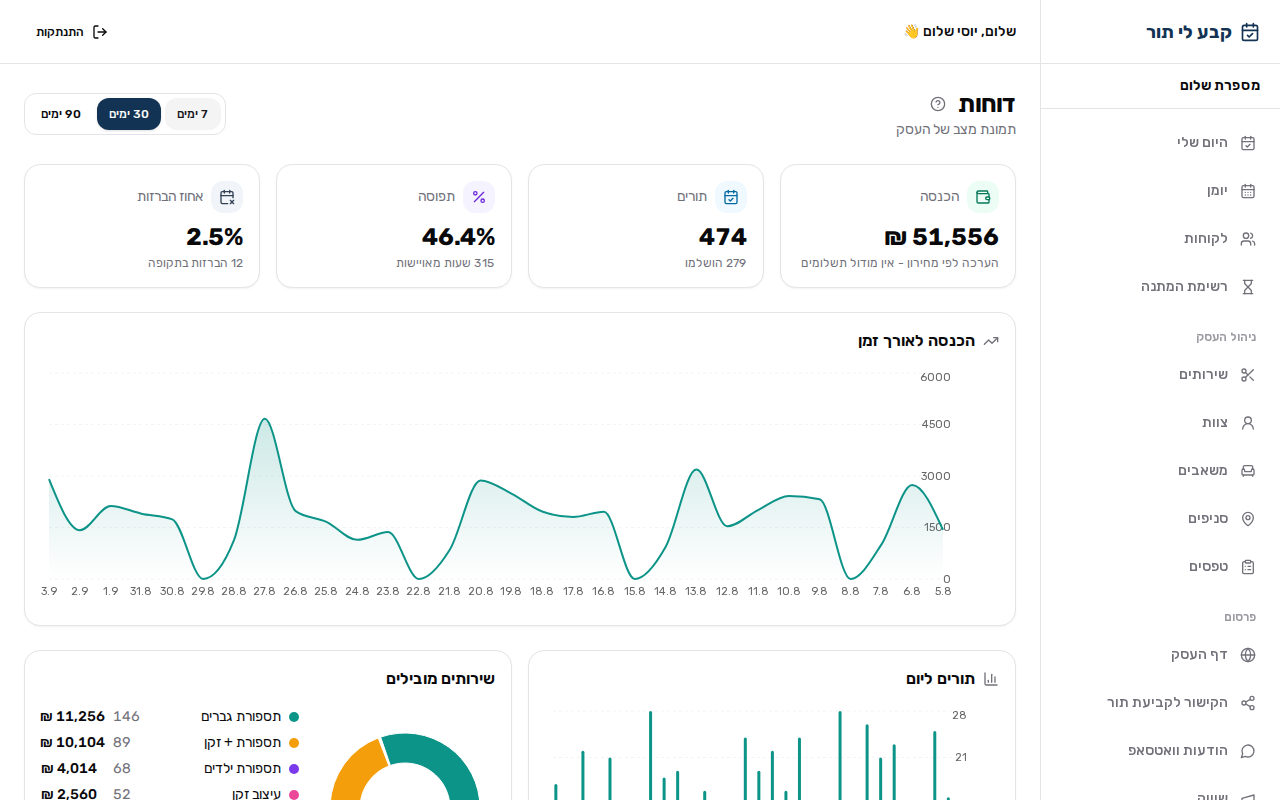The width and height of the screenshot is (1280, 800).
Task: Click the 46.4% occupancy value
Action: coord(458,237)
